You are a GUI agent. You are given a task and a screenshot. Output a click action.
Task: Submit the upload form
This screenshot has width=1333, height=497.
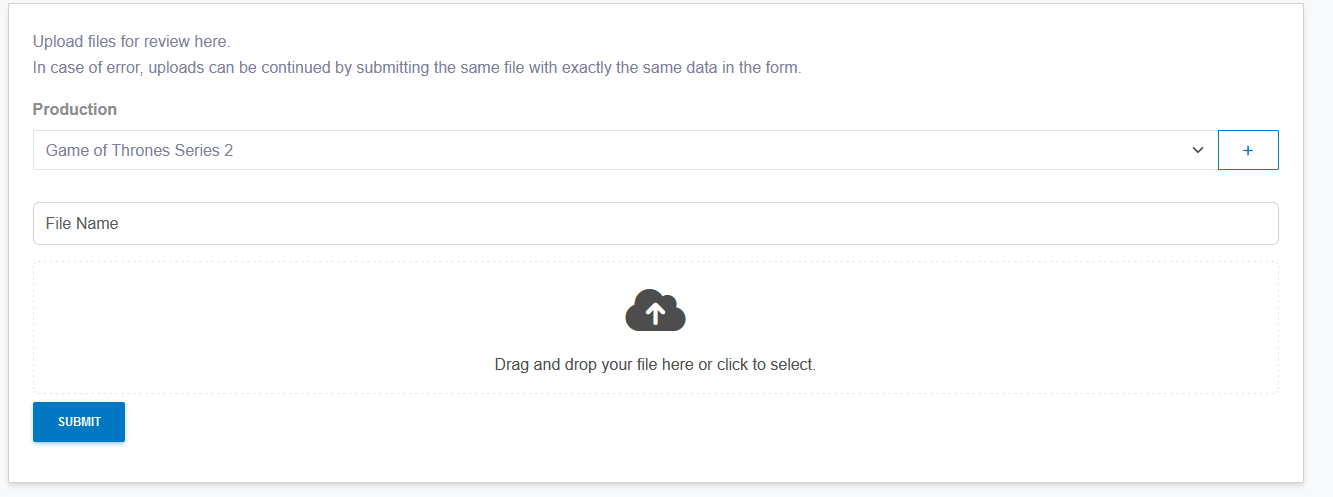tap(79, 422)
